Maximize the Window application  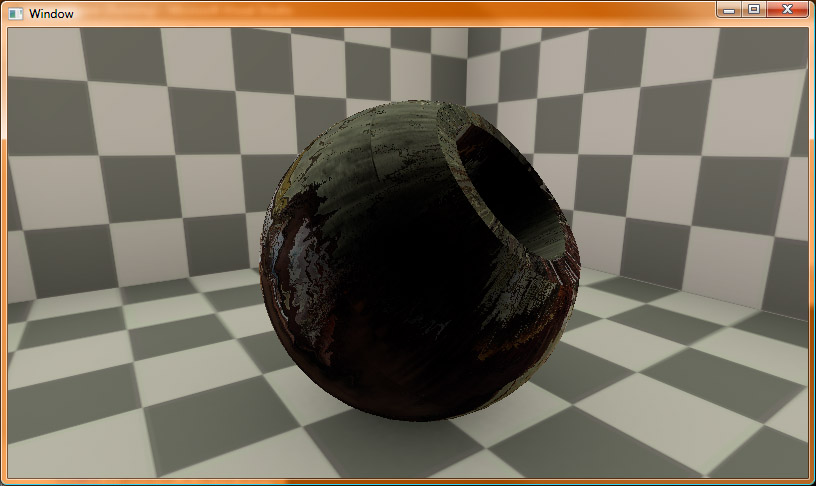[x=754, y=10]
